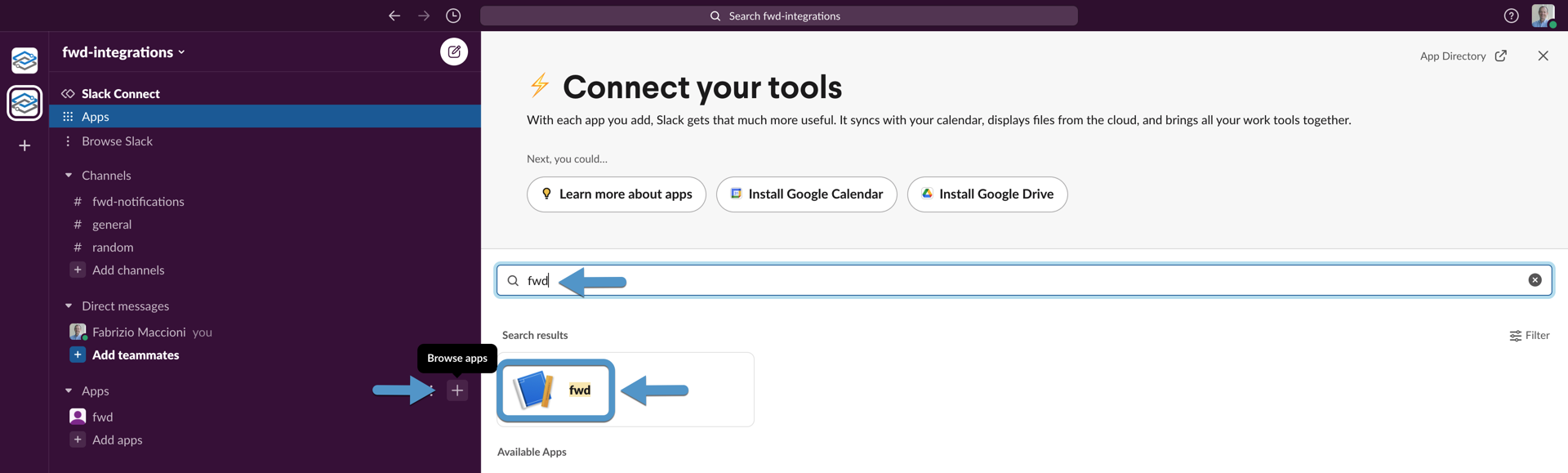Open help via question mark icon
The height and width of the screenshot is (473, 1568).
tap(1511, 16)
